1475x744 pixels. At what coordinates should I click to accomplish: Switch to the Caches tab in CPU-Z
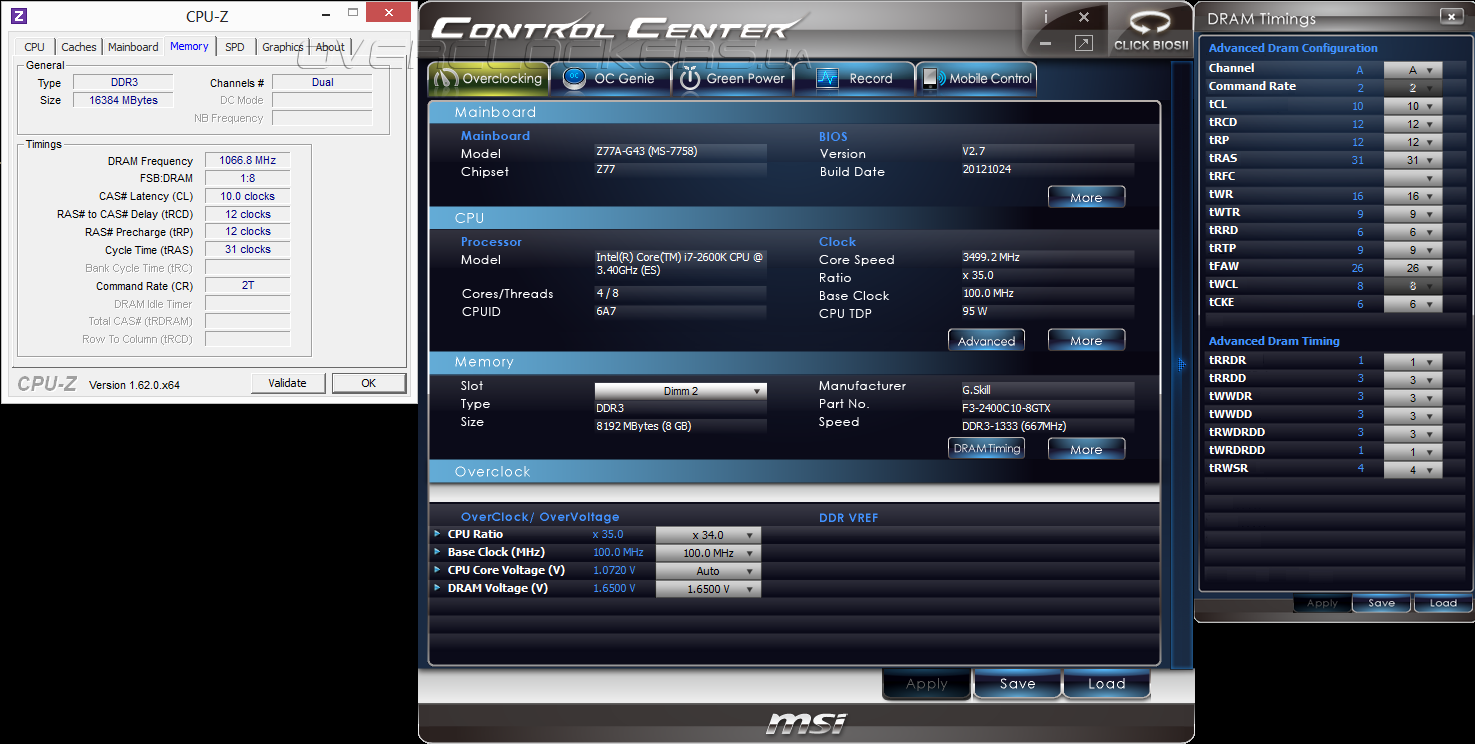click(79, 47)
